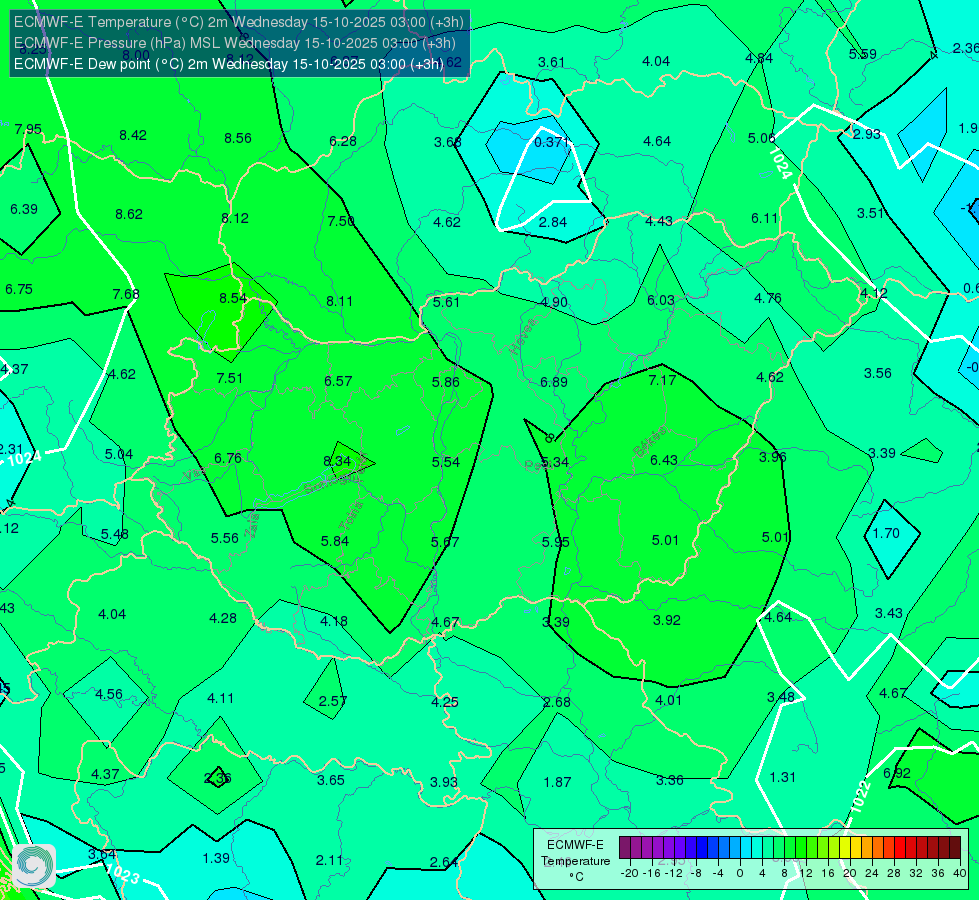
Task: Click the 4.01 temperature value
Action: [x=669, y=700]
